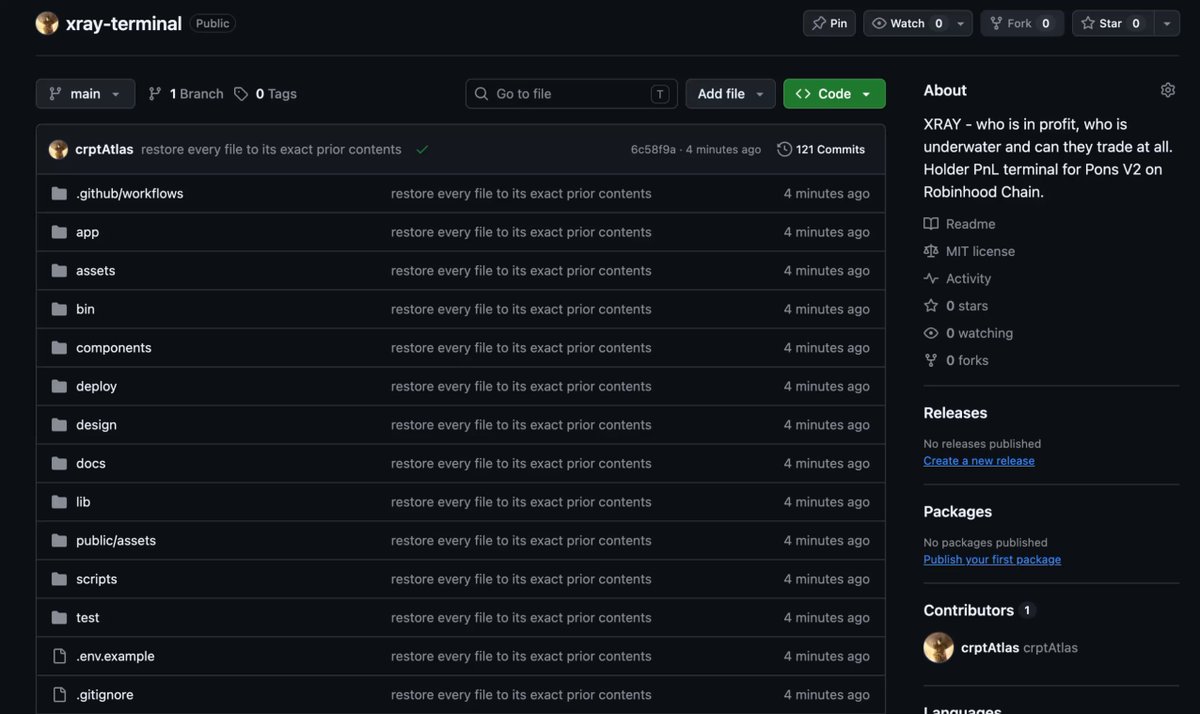Open commit hash 6c58f9a
Screen dimensions: 1200x714
[653, 149]
